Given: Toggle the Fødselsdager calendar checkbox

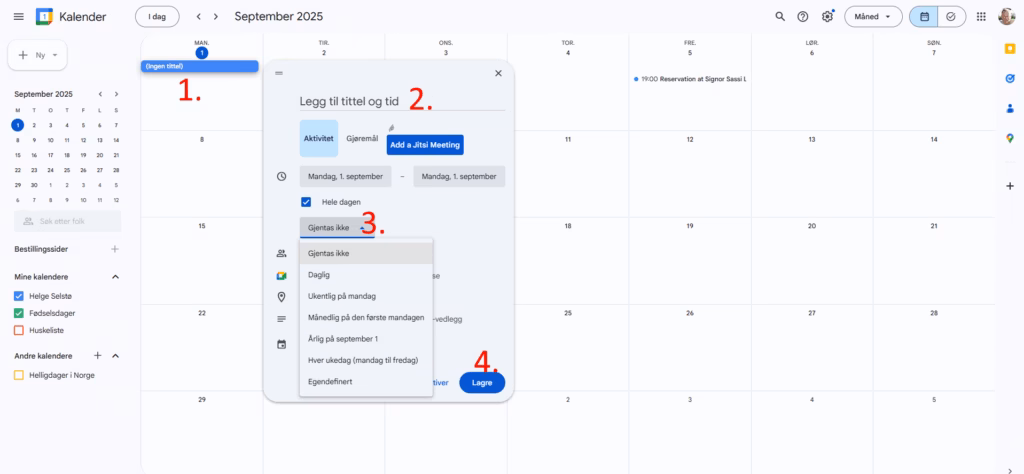Looking at the screenshot, I should (19, 313).
